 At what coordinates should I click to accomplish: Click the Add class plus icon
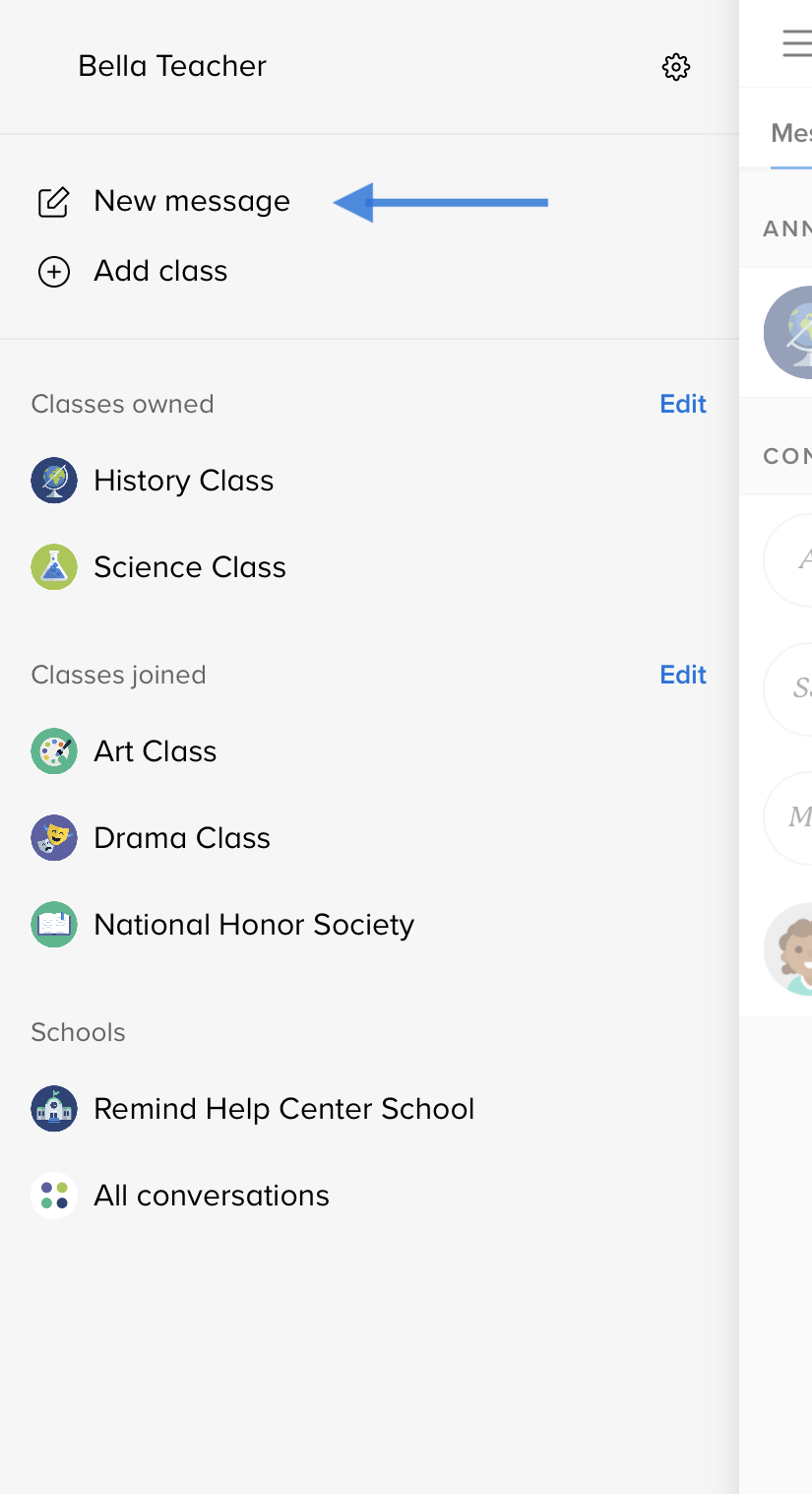[x=53, y=272]
